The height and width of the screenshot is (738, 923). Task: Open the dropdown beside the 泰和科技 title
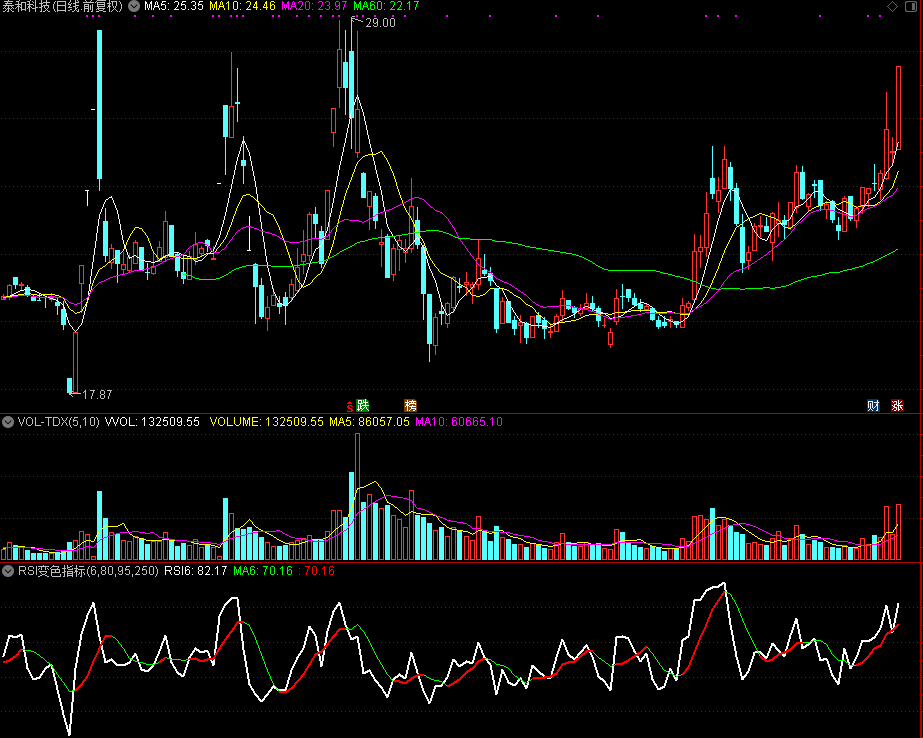coord(134,6)
